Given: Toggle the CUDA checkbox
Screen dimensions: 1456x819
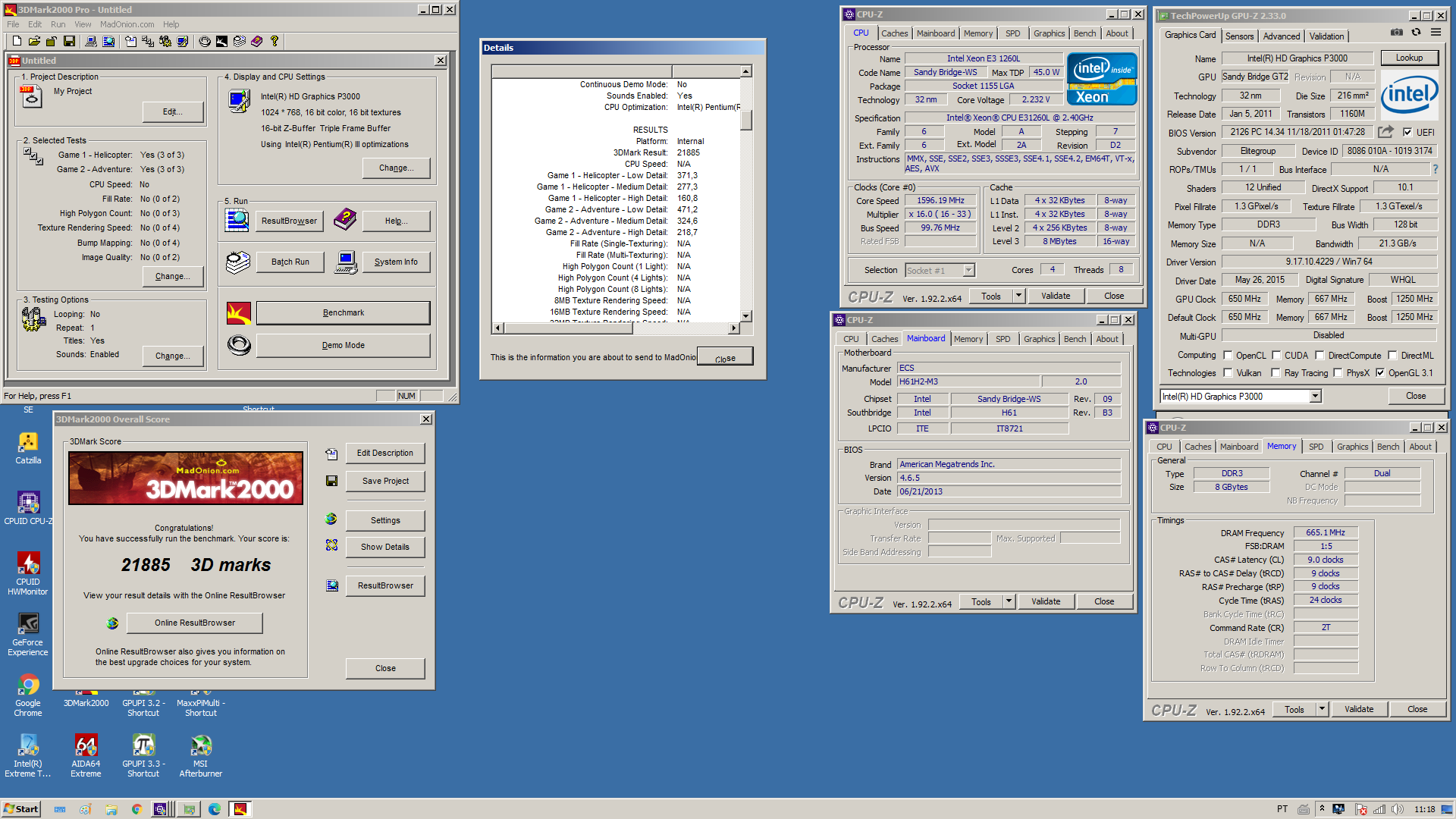Looking at the screenshot, I should click(x=1276, y=355).
